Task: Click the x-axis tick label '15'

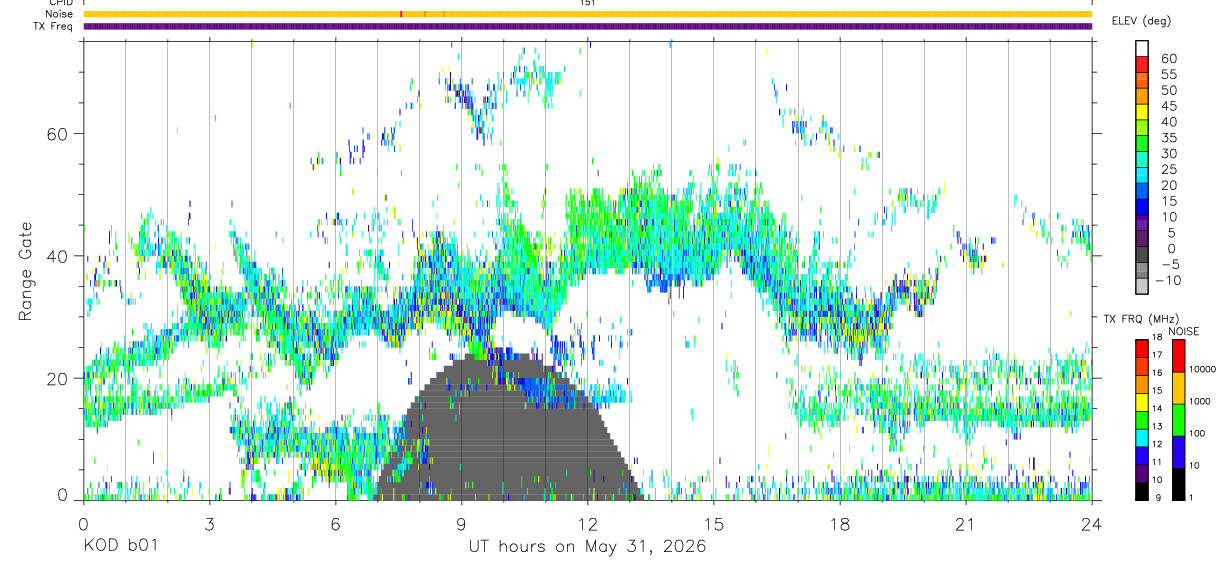Action: pos(713,524)
